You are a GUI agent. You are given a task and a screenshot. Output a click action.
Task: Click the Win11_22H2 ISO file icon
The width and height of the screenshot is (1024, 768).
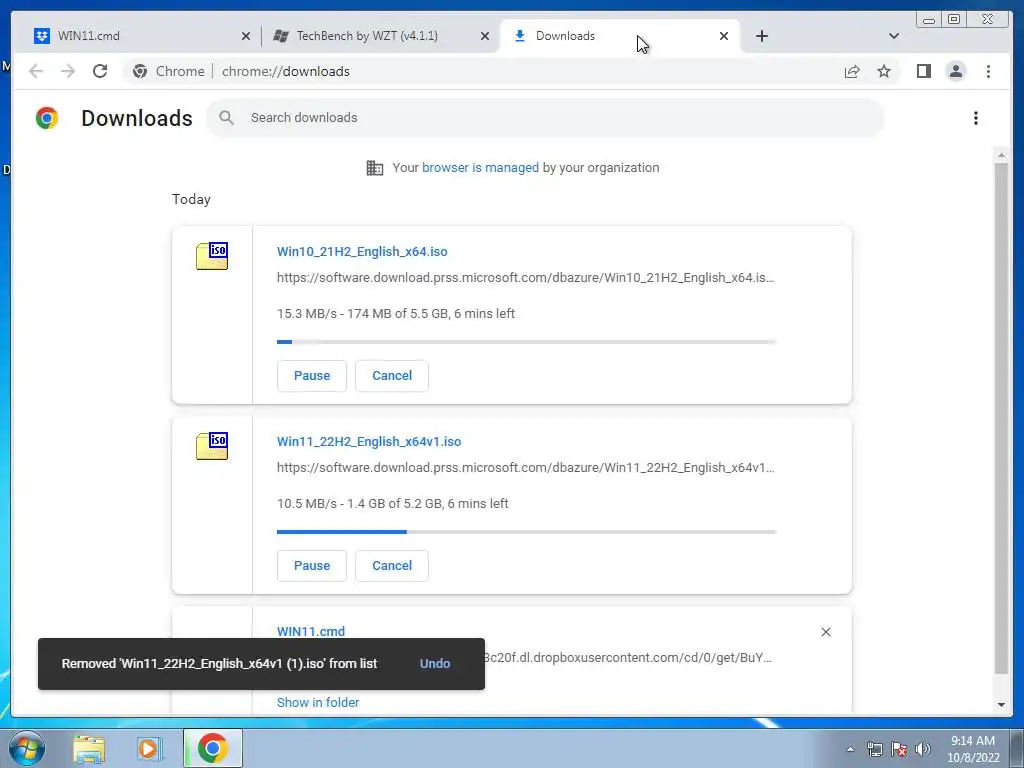point(212,446)
